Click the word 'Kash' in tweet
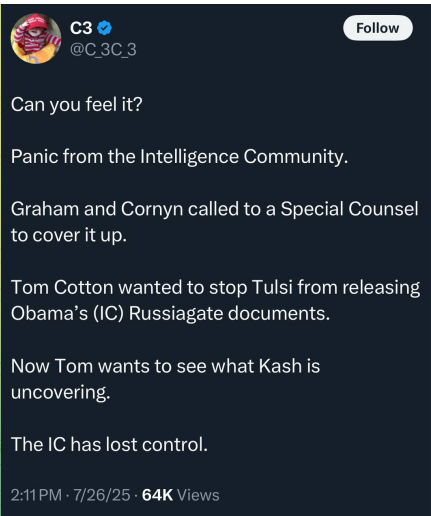The image size is (431, 516). (280, 366)
